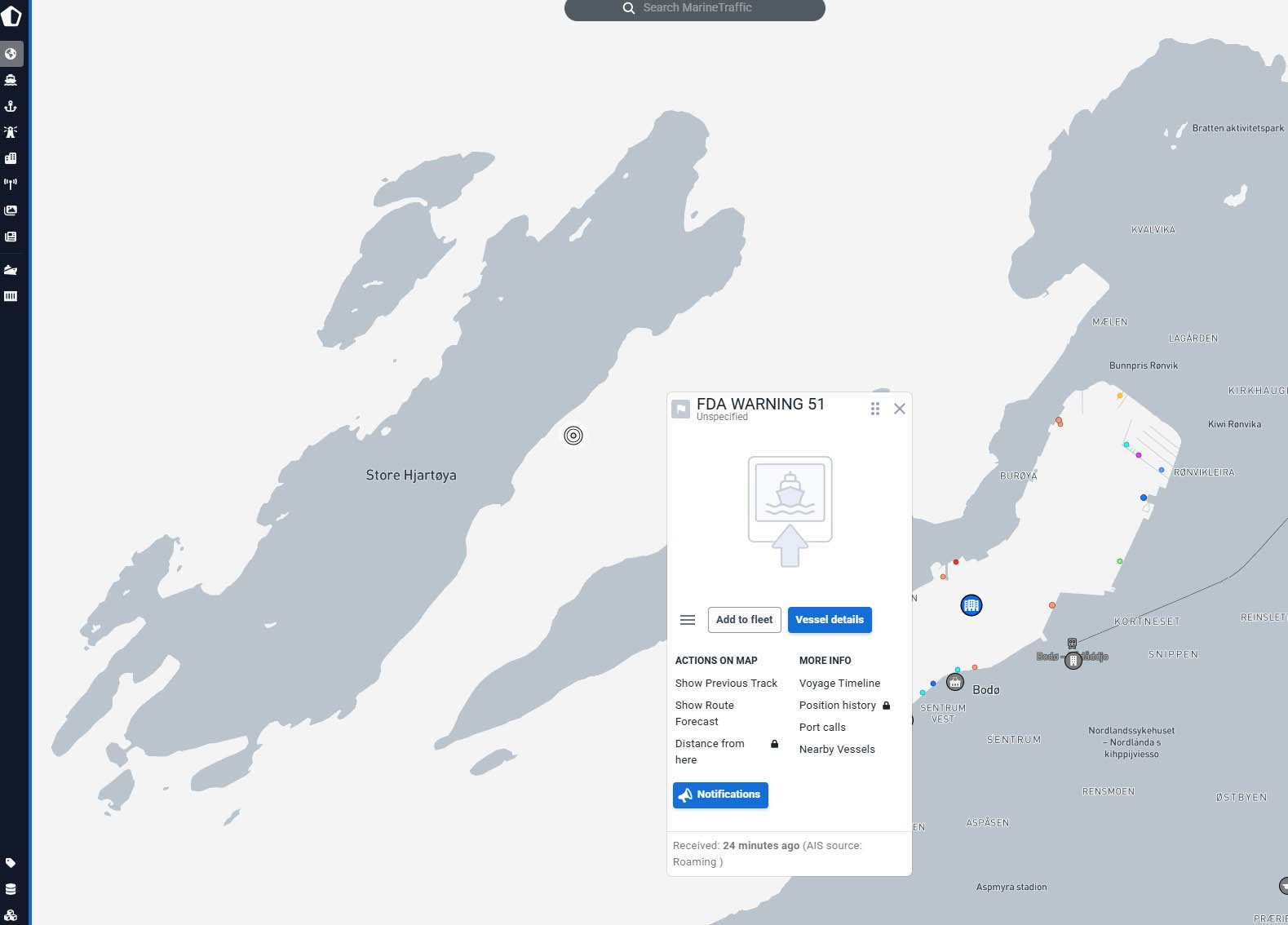Click the Search MarineTraffic field
This screenshot has width=1288, height=925.
click(x=695, y=8)
